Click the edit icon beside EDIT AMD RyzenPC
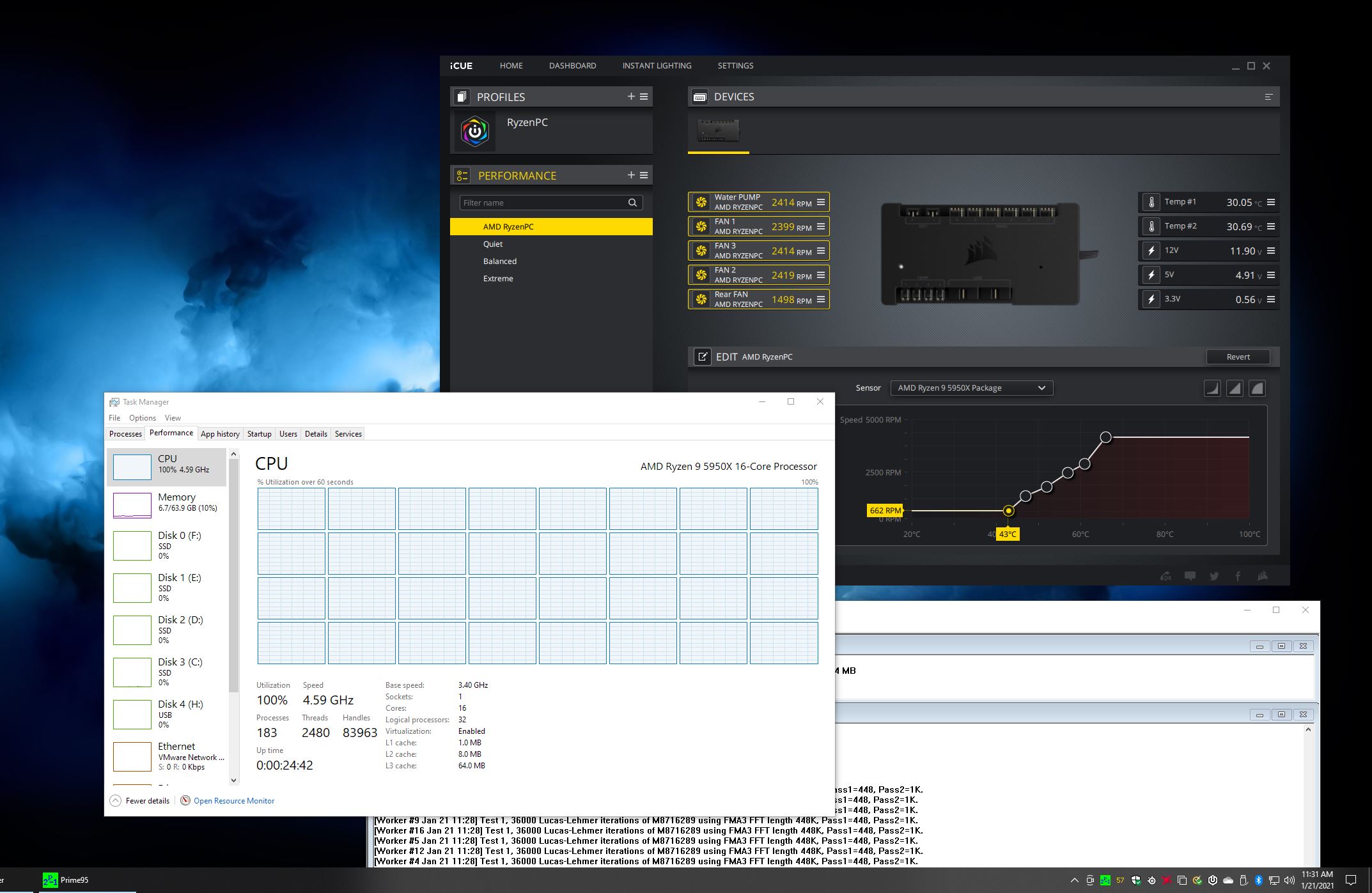Viewport: 1372px width, 893px height. (701, 357)
